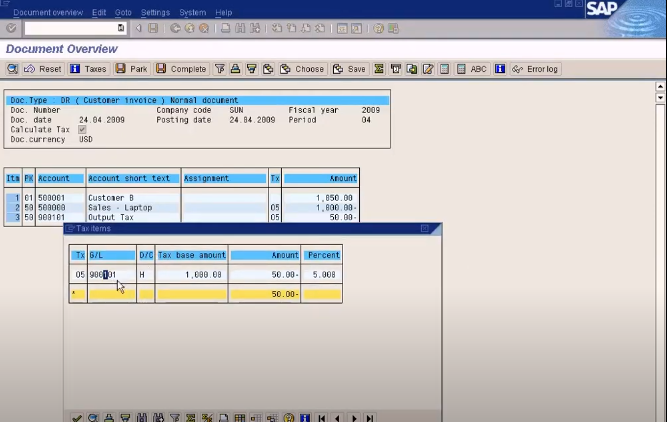Collapse command field with the left triangle

[x=138, y=29]
